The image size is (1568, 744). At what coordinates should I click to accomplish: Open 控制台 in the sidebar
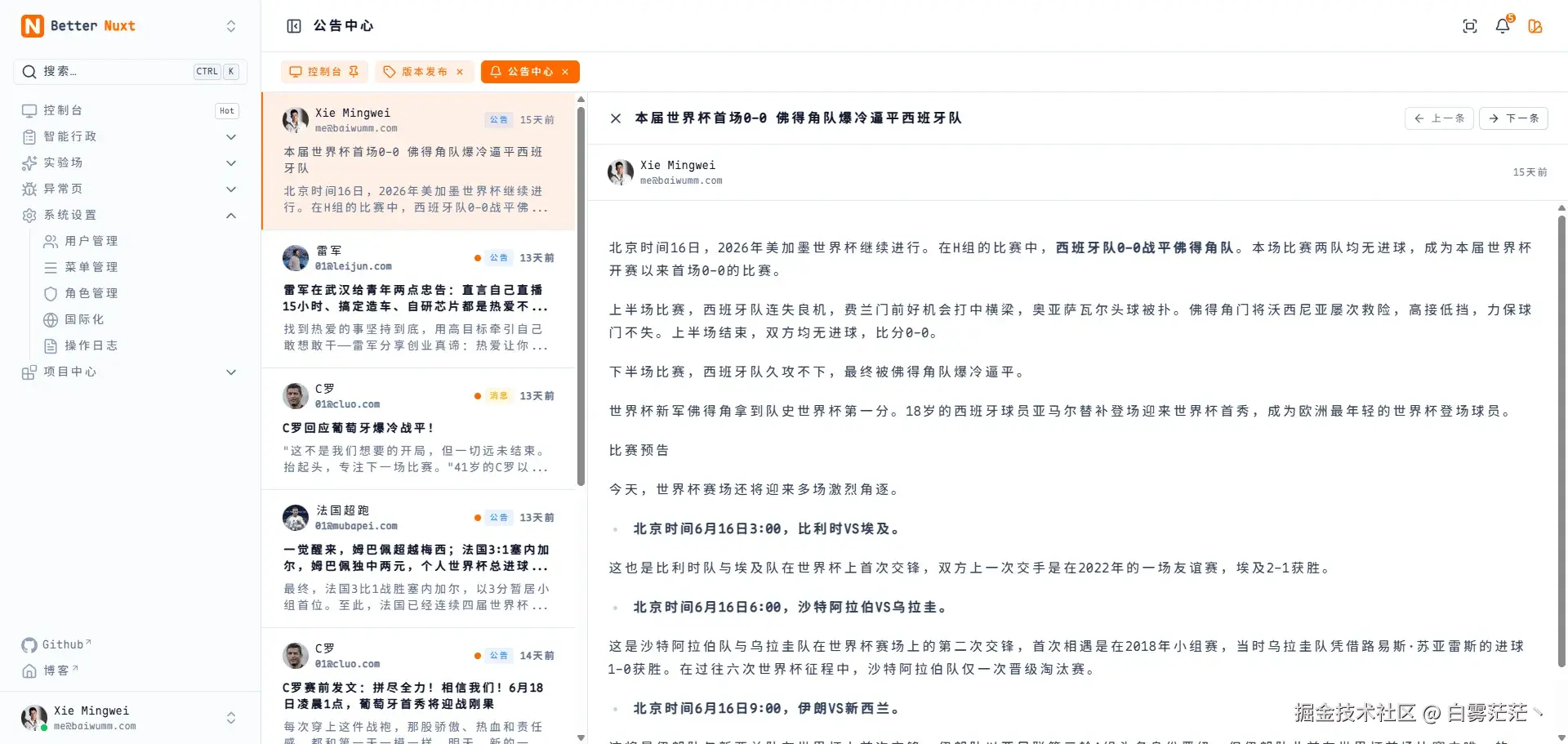[x=131, y=110]
